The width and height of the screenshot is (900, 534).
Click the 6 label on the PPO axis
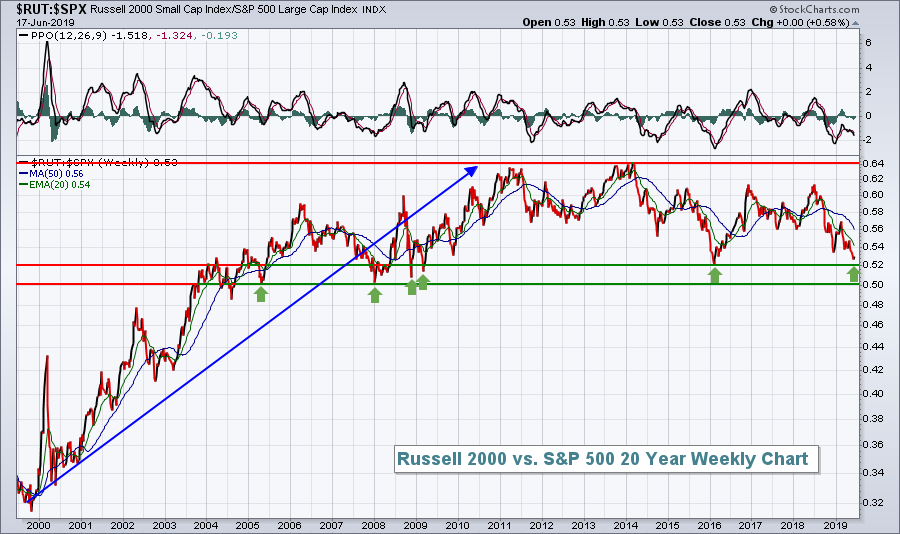(x=868, y=42)
